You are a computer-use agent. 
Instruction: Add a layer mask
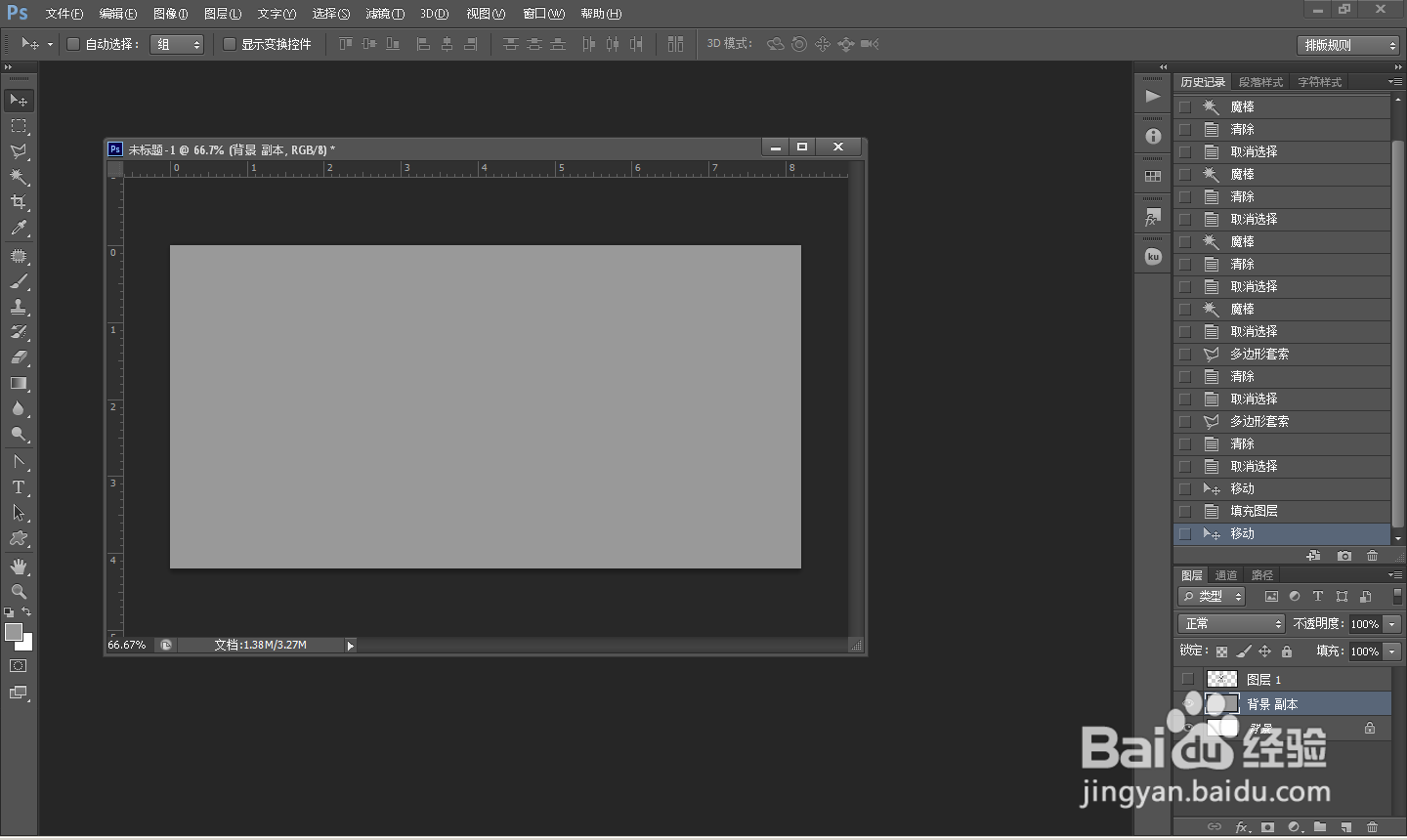1267,827
